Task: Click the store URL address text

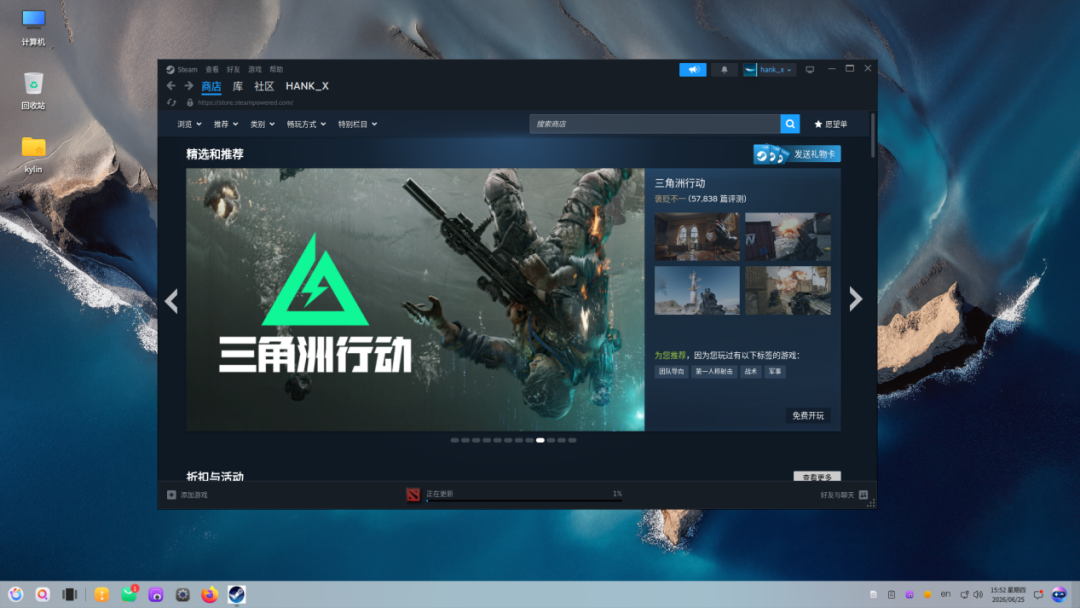Action: tap(245, 103)
